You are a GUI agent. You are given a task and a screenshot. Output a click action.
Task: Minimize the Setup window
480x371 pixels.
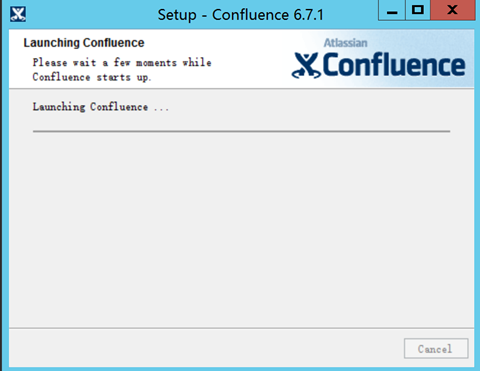click(392, 10)
